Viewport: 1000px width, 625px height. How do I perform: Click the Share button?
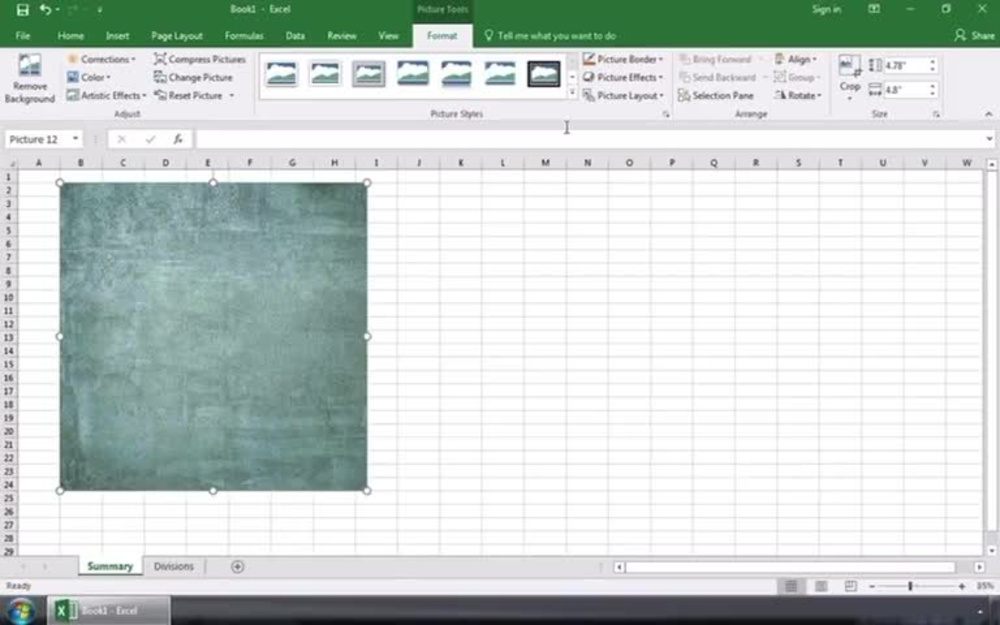click(x=974, y=36)
